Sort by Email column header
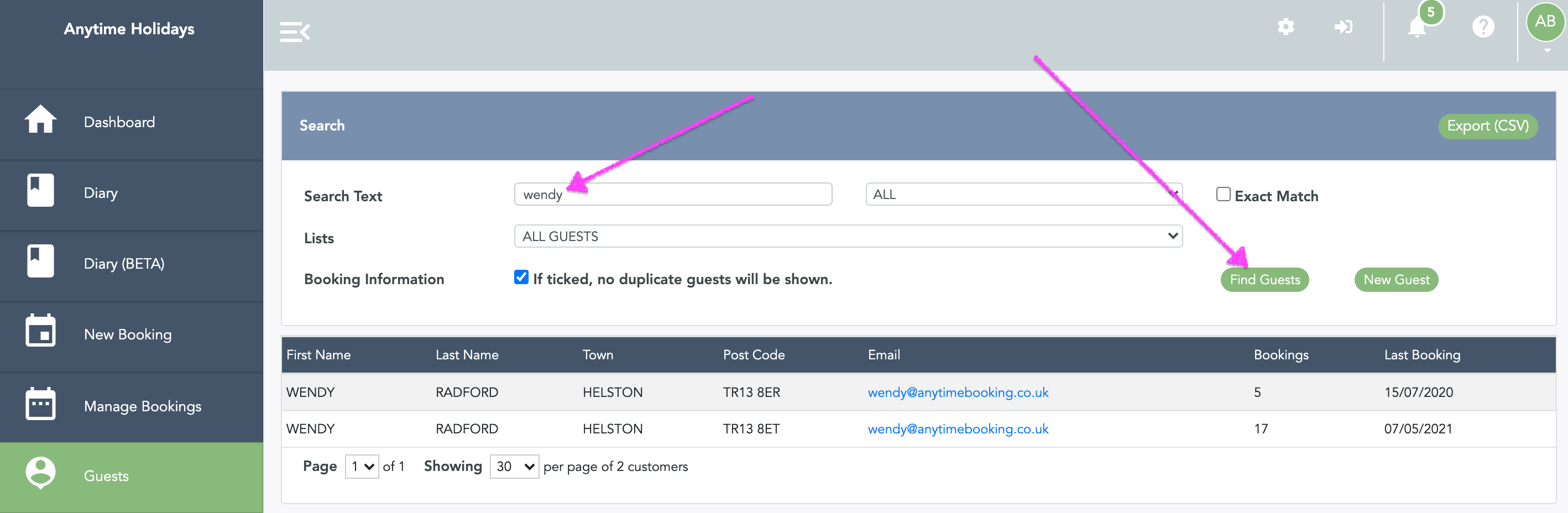The width and height of the screenshot is (1568, 513). (884, 355)
